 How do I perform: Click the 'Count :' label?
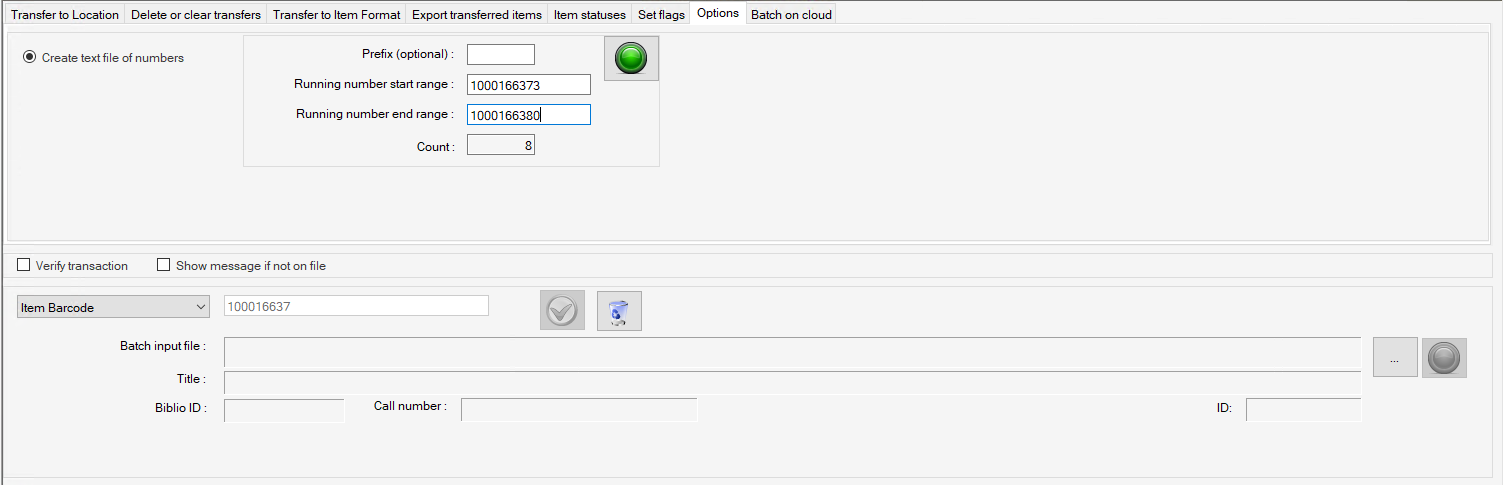click(x=436, y=147)
